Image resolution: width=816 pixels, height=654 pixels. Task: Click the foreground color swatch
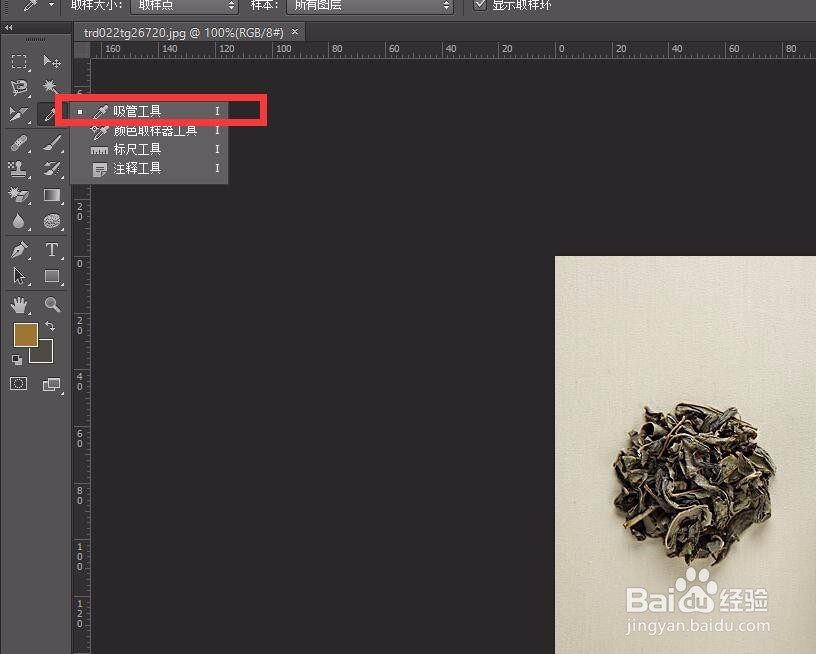(x=25, y=334)
